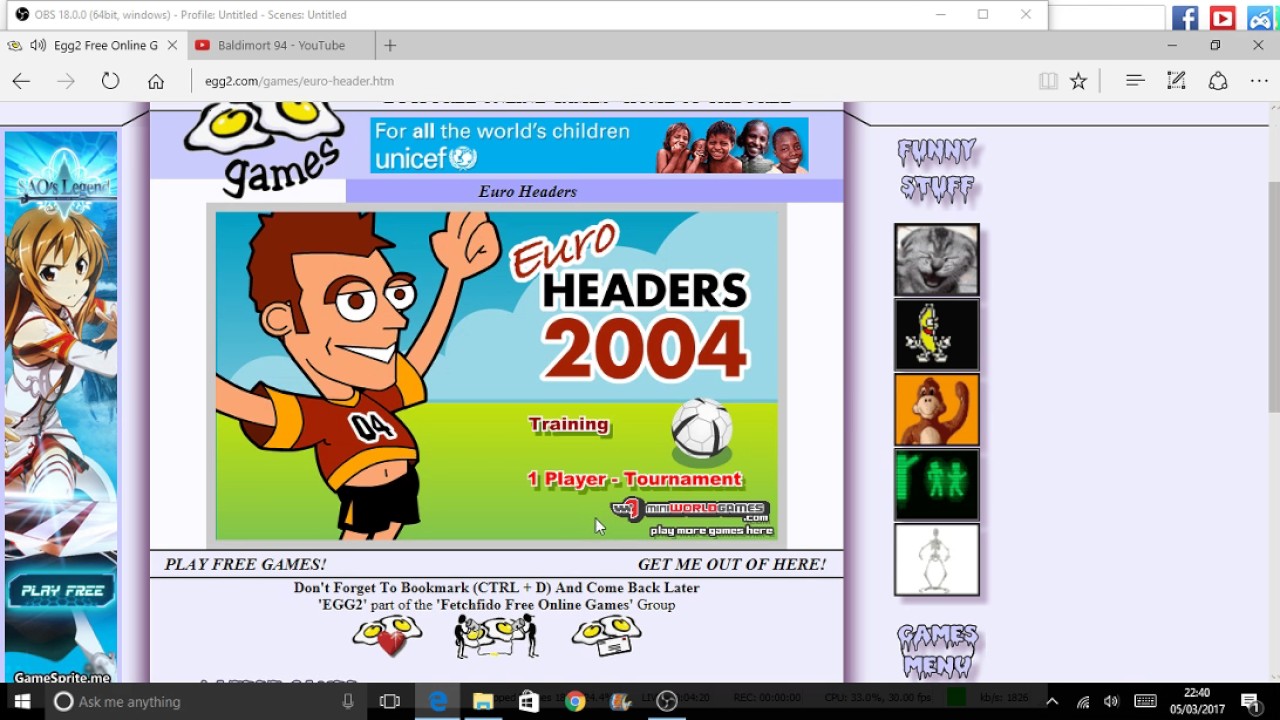Click the miniworldgames.com logo link
Screen dimensions: 1280x720
(x=690, y=510)
